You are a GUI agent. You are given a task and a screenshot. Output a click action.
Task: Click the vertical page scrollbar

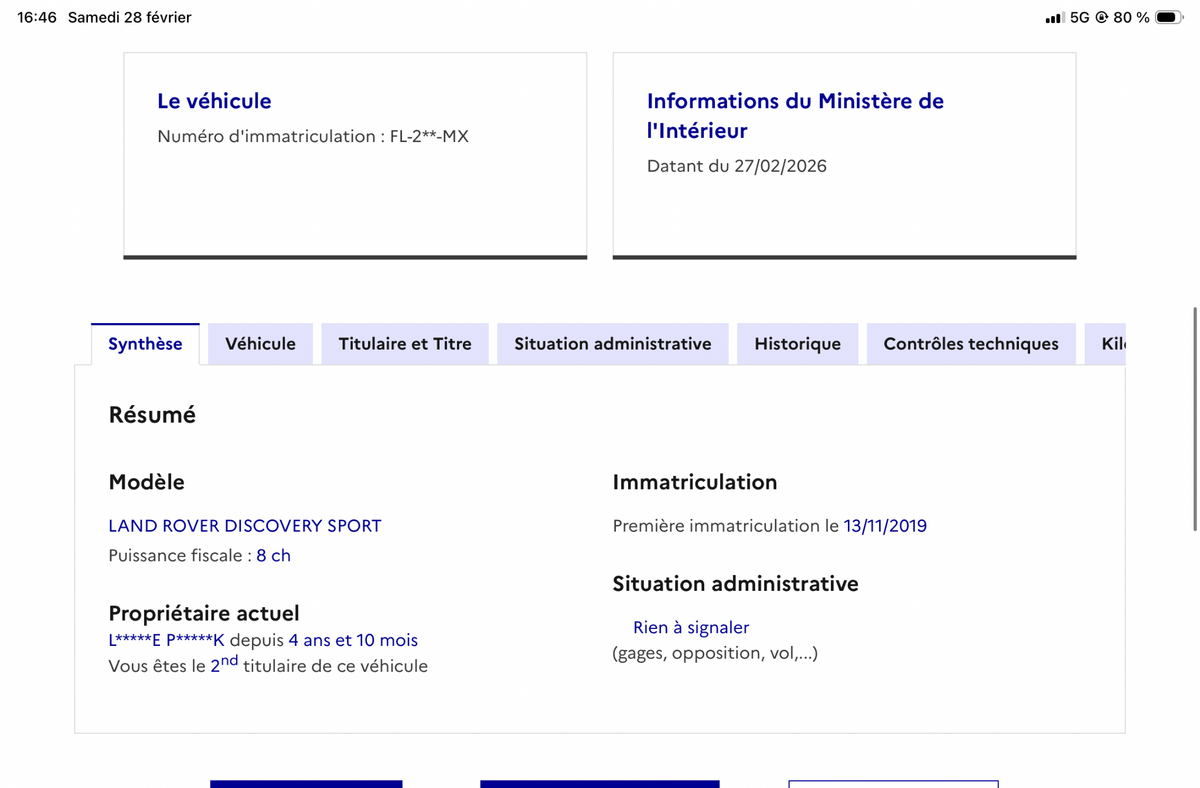click(x=1194, y=420)
